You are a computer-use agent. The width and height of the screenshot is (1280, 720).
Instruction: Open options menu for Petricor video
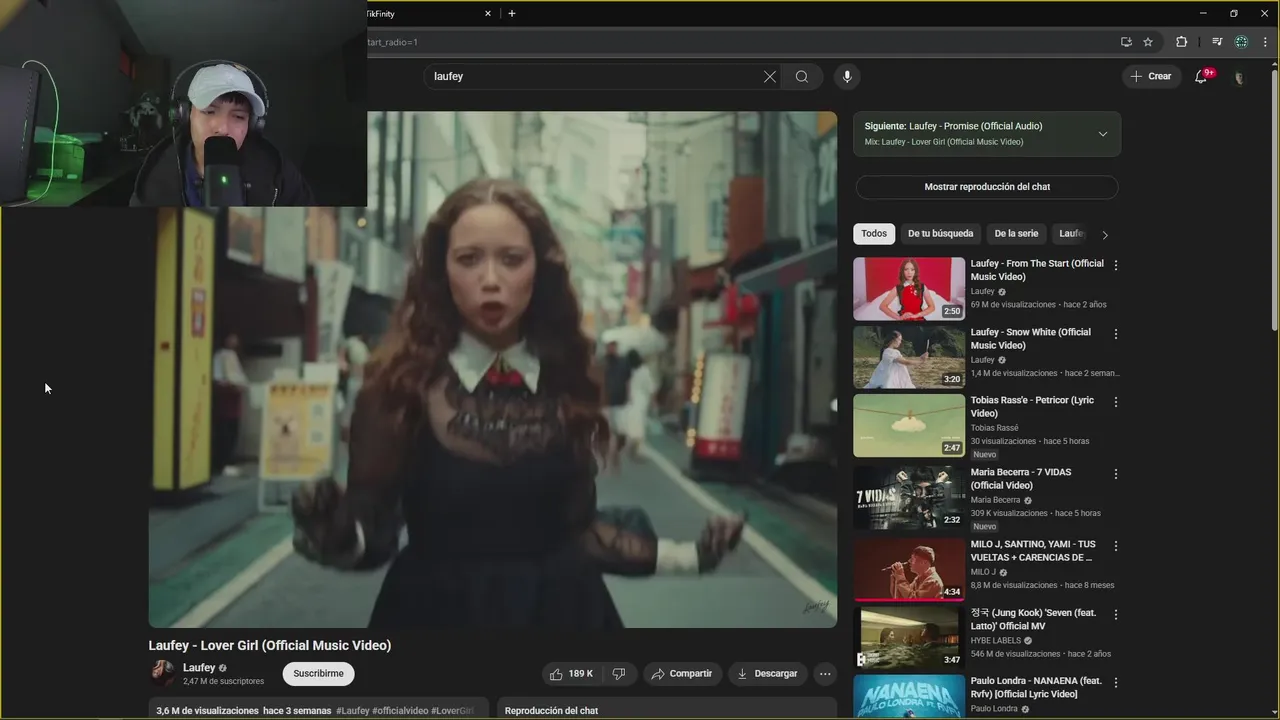[1116, 401]
